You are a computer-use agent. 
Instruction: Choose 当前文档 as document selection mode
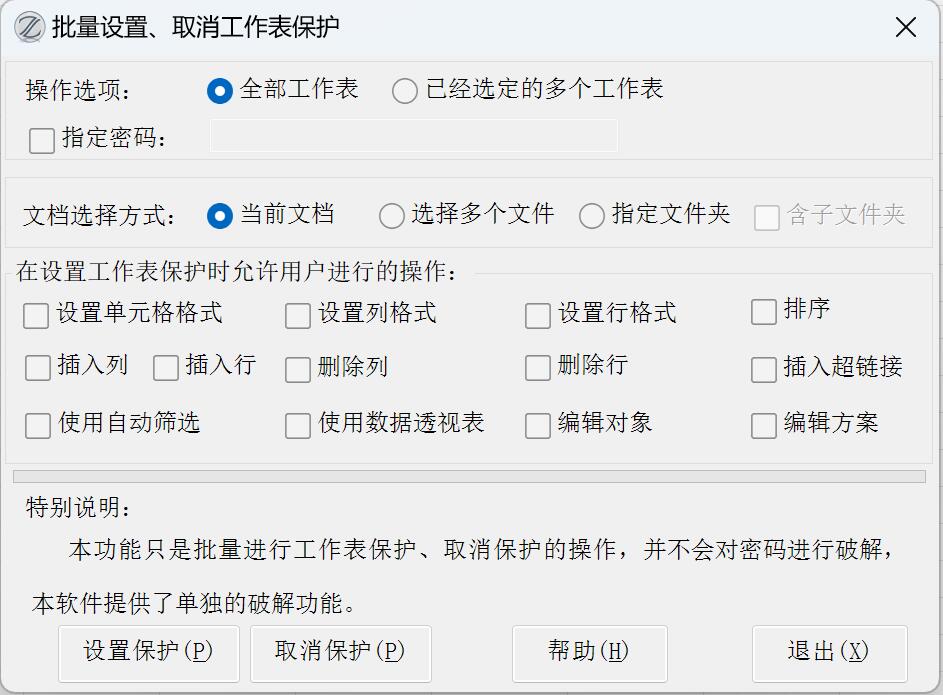220,215
